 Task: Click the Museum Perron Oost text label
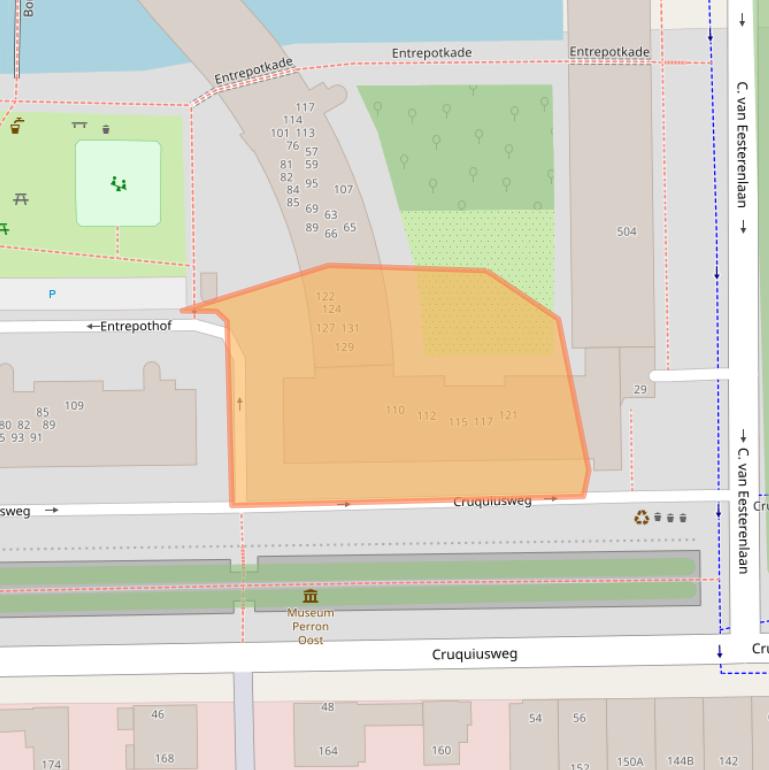pyautogui.click(x=311, y=626)
